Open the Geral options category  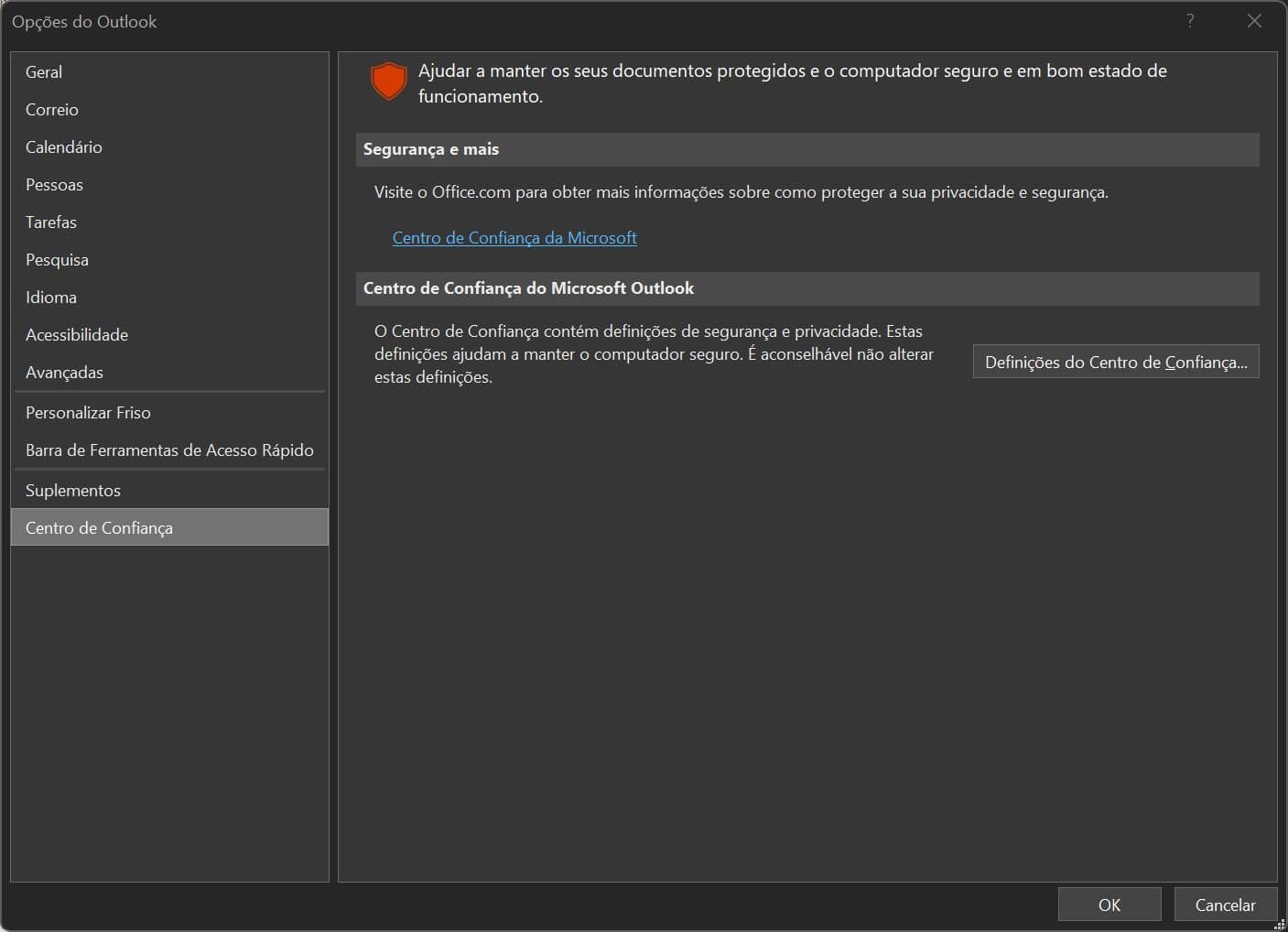pyautogui.click(x=44, y=71)
